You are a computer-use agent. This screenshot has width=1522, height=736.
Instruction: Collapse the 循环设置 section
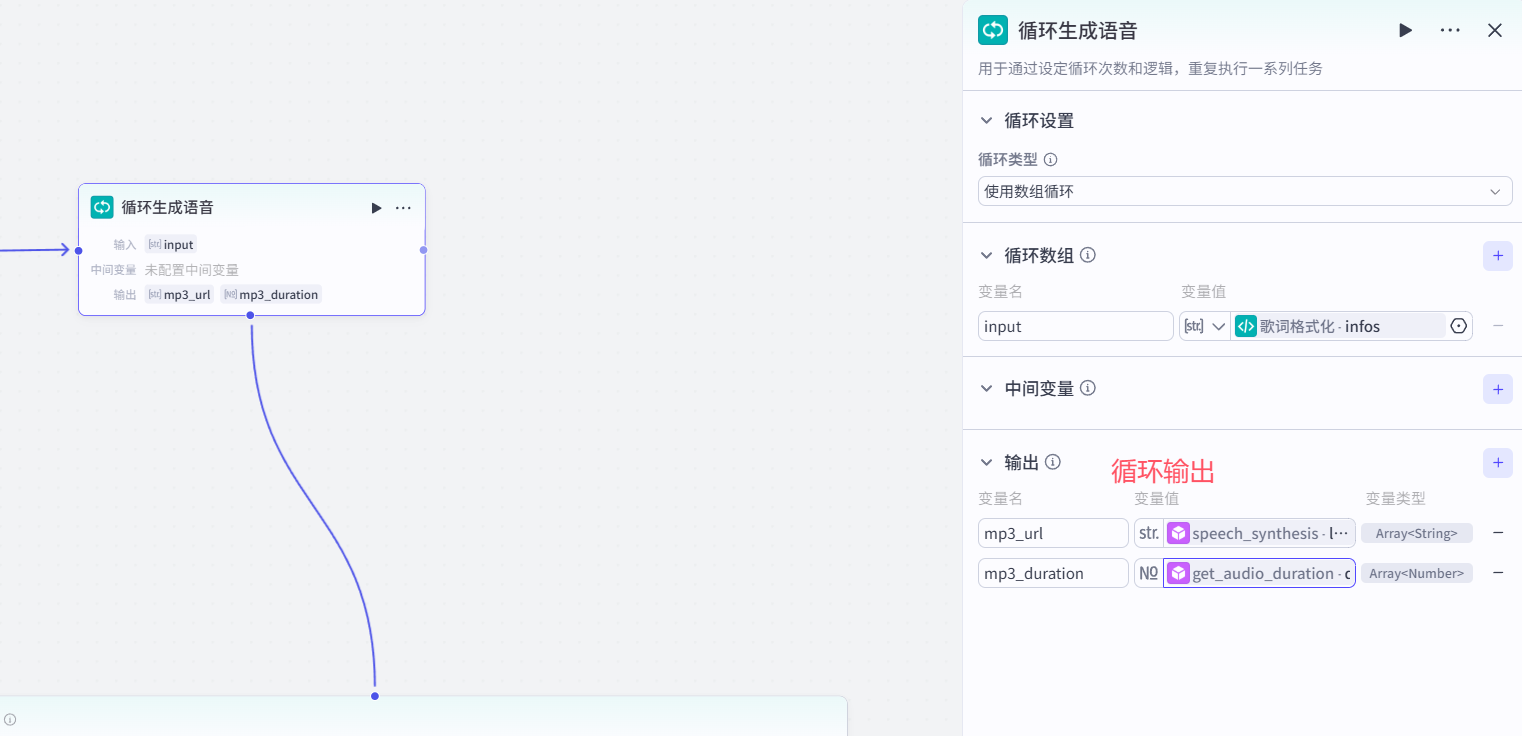pyautogui.click(x=987, y=121)
